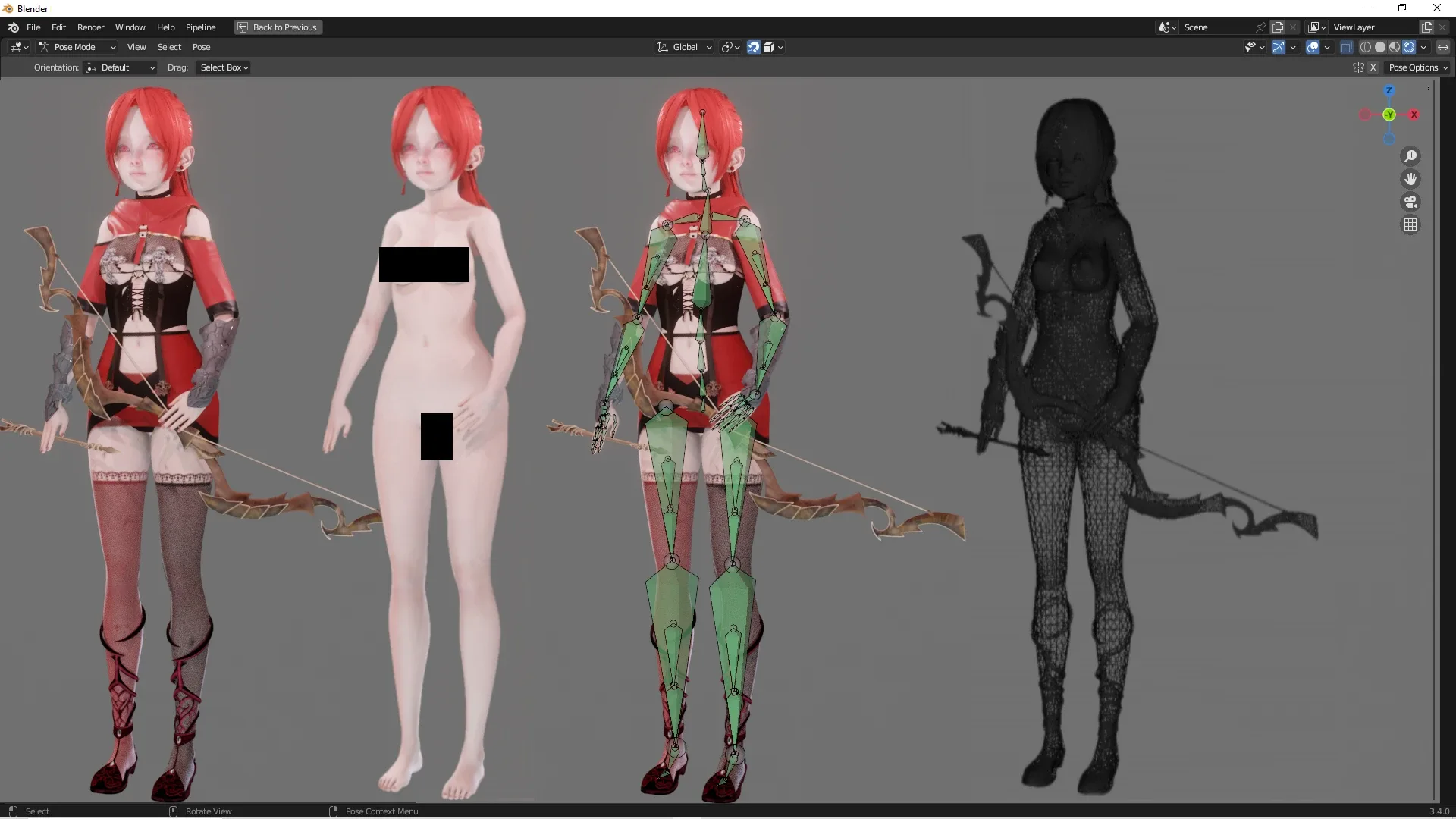The width and height of the screenshot is (1456, 819).
Task: Select solid viewport shading
Action: click(1380, 47)
